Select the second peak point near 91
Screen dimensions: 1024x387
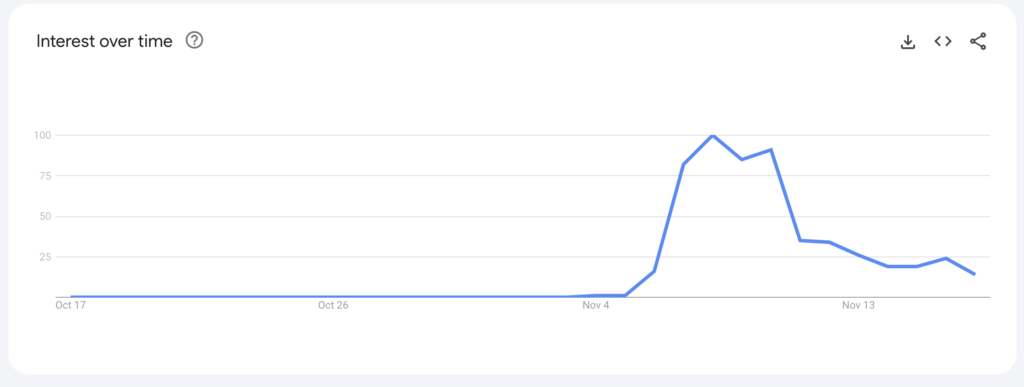(x=771, y=149)
